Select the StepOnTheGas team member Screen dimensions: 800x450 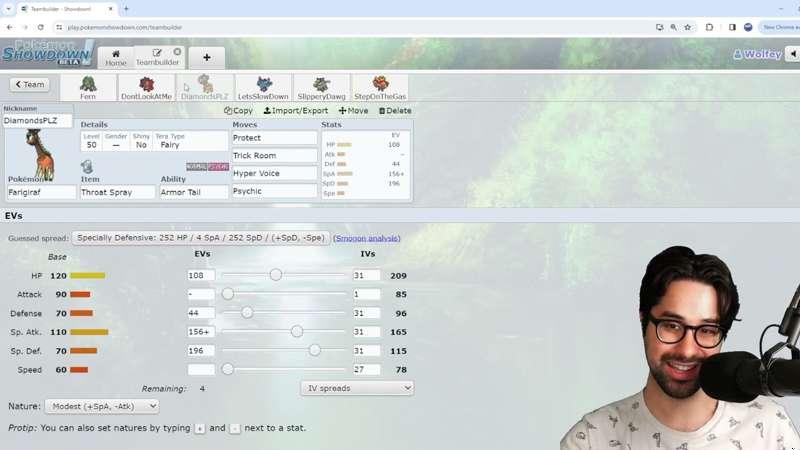(x=380, y=87)
